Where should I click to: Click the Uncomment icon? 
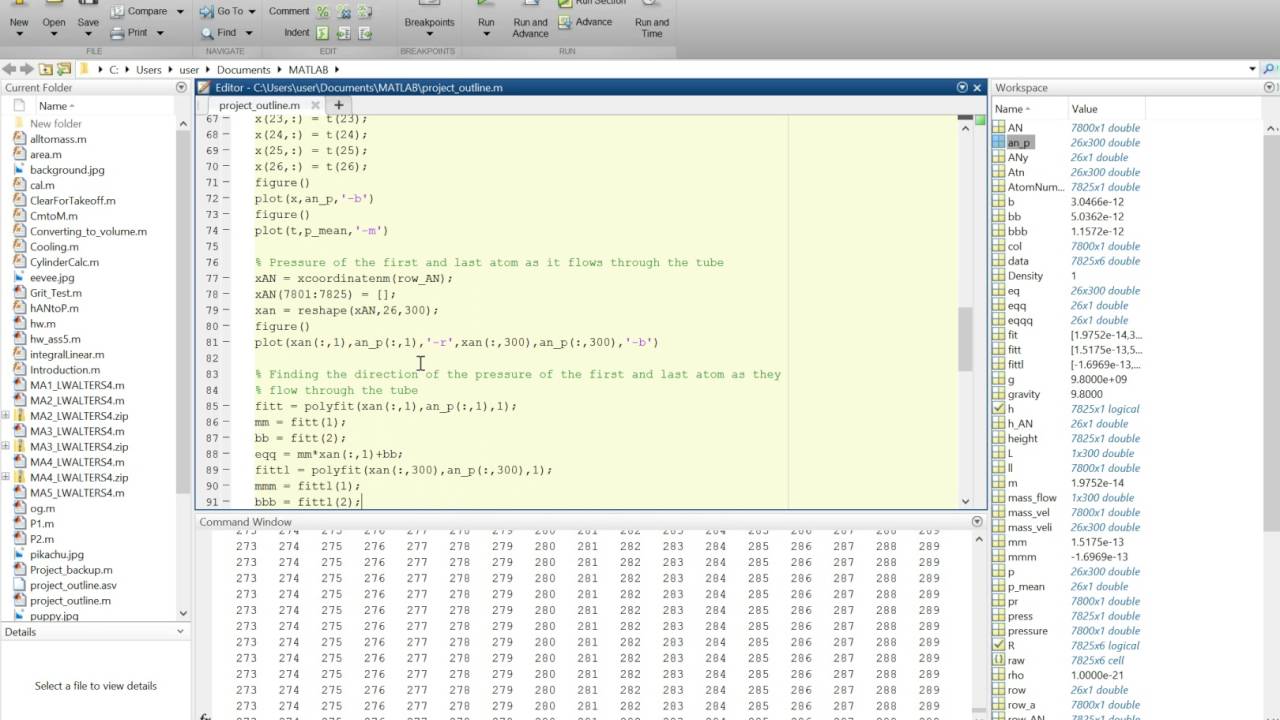pyautogui.click(x=344, y=12)
